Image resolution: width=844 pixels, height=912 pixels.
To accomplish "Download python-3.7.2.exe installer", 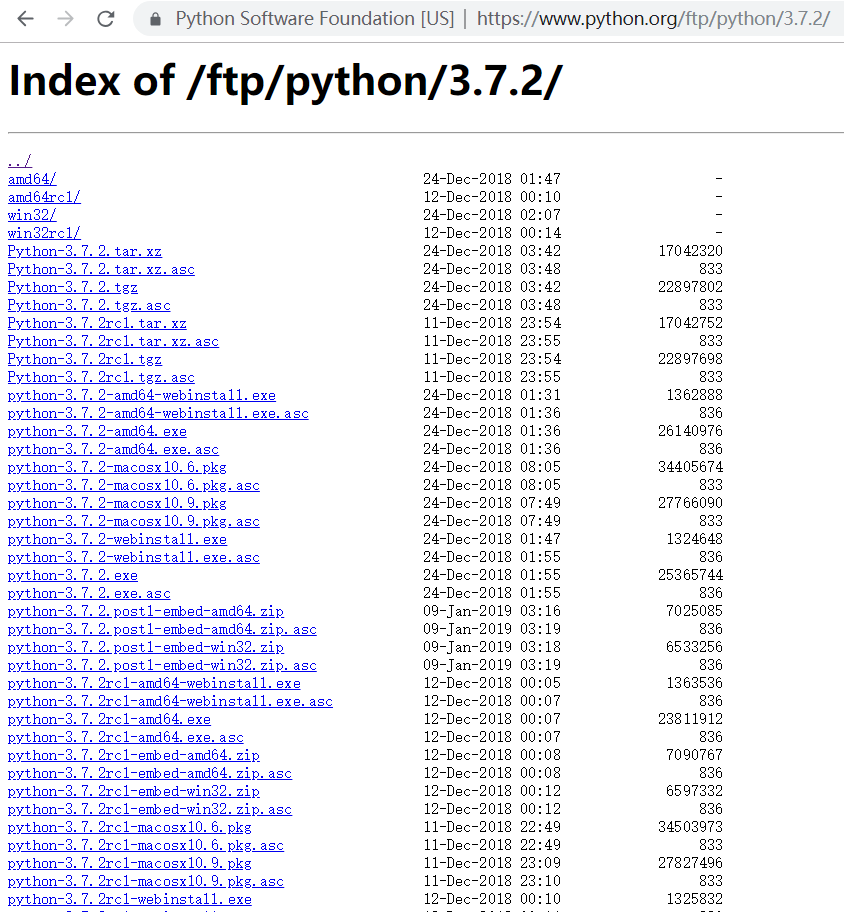I will point(73,575).
